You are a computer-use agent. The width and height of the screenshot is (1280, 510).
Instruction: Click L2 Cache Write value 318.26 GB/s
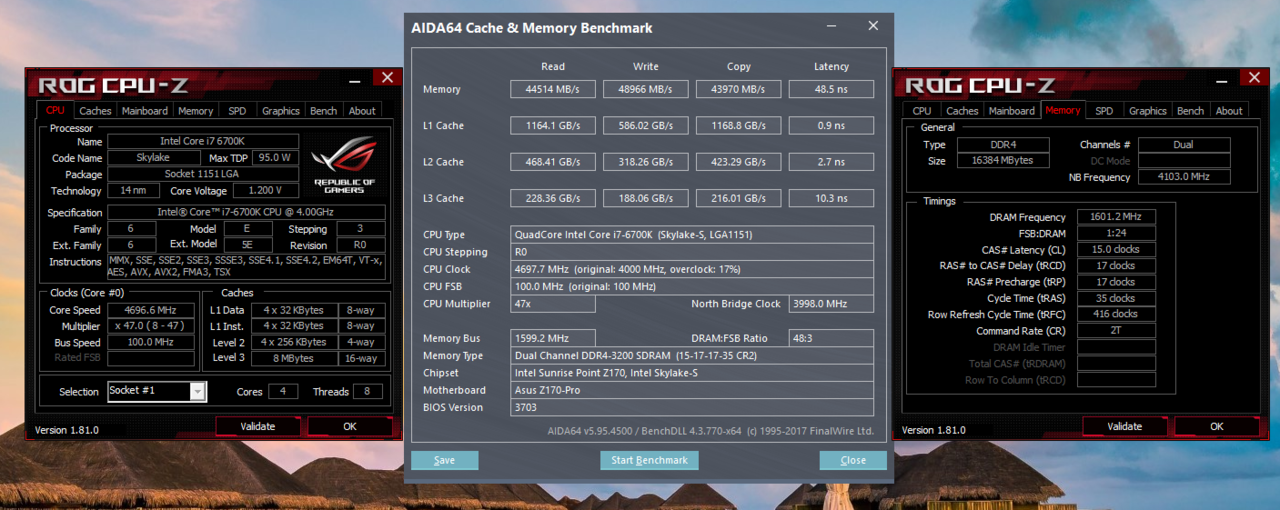(646, 162)
